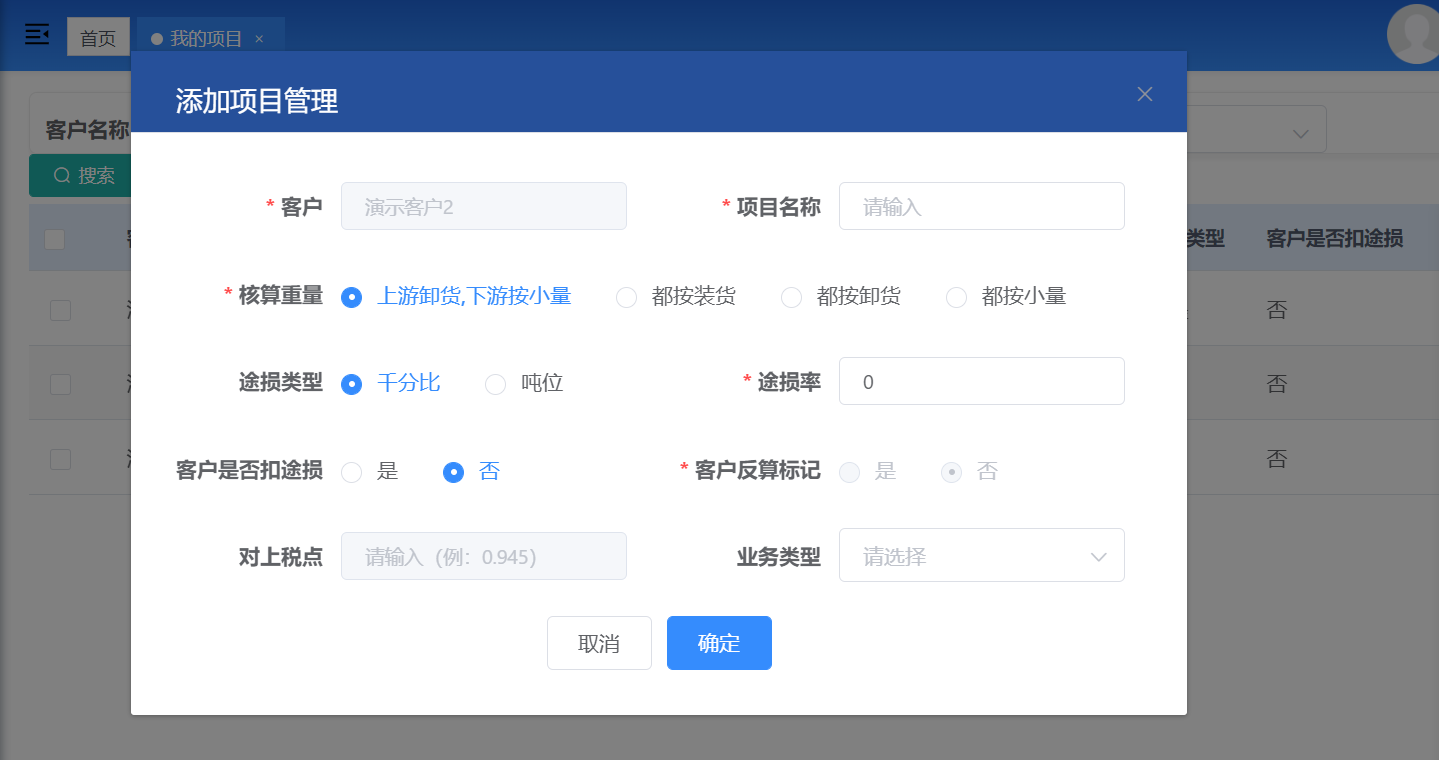Switch to the 首页 tab
1439x760 pixels.
pyautogui.click(x=98, y=38)
